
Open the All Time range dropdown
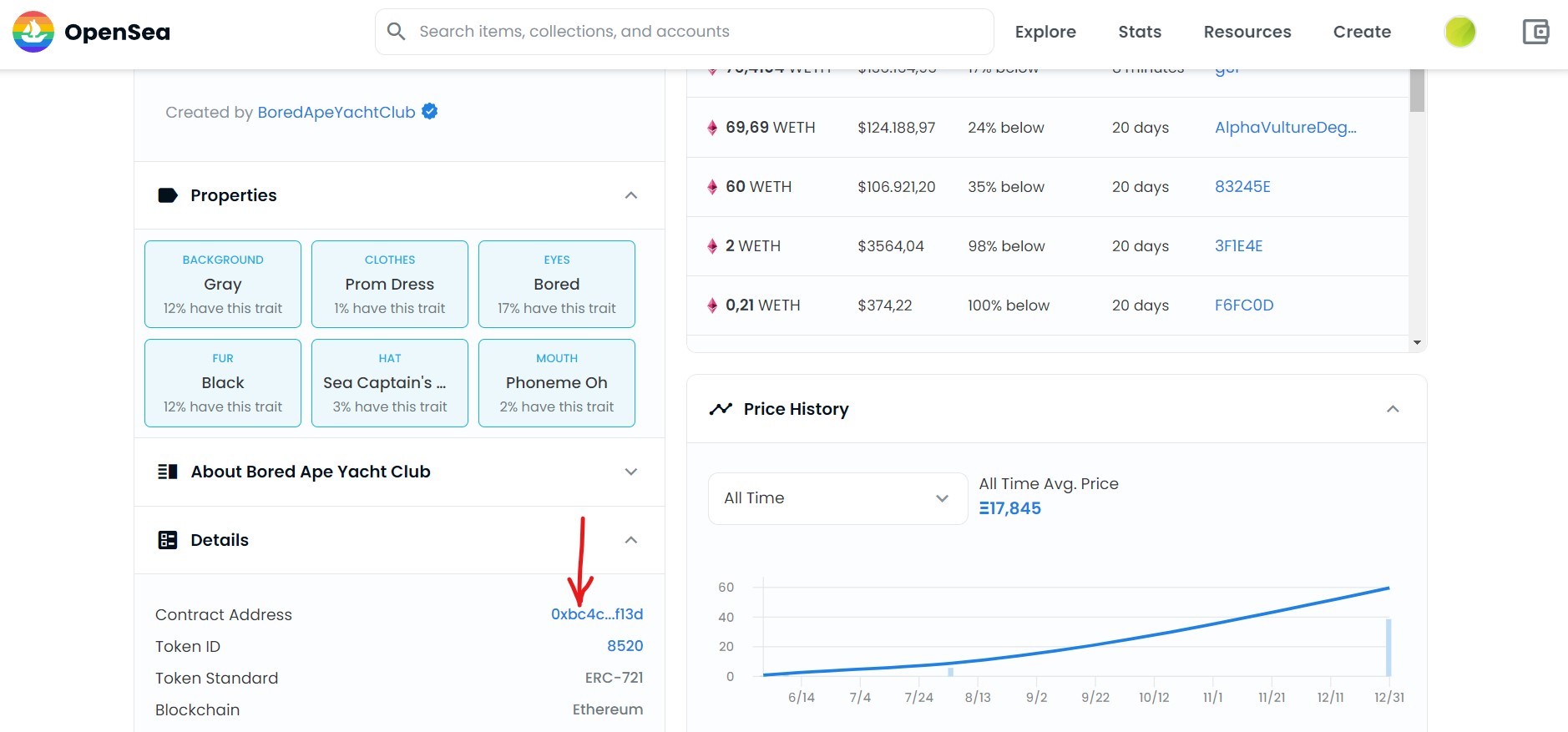tap(837, 498)
